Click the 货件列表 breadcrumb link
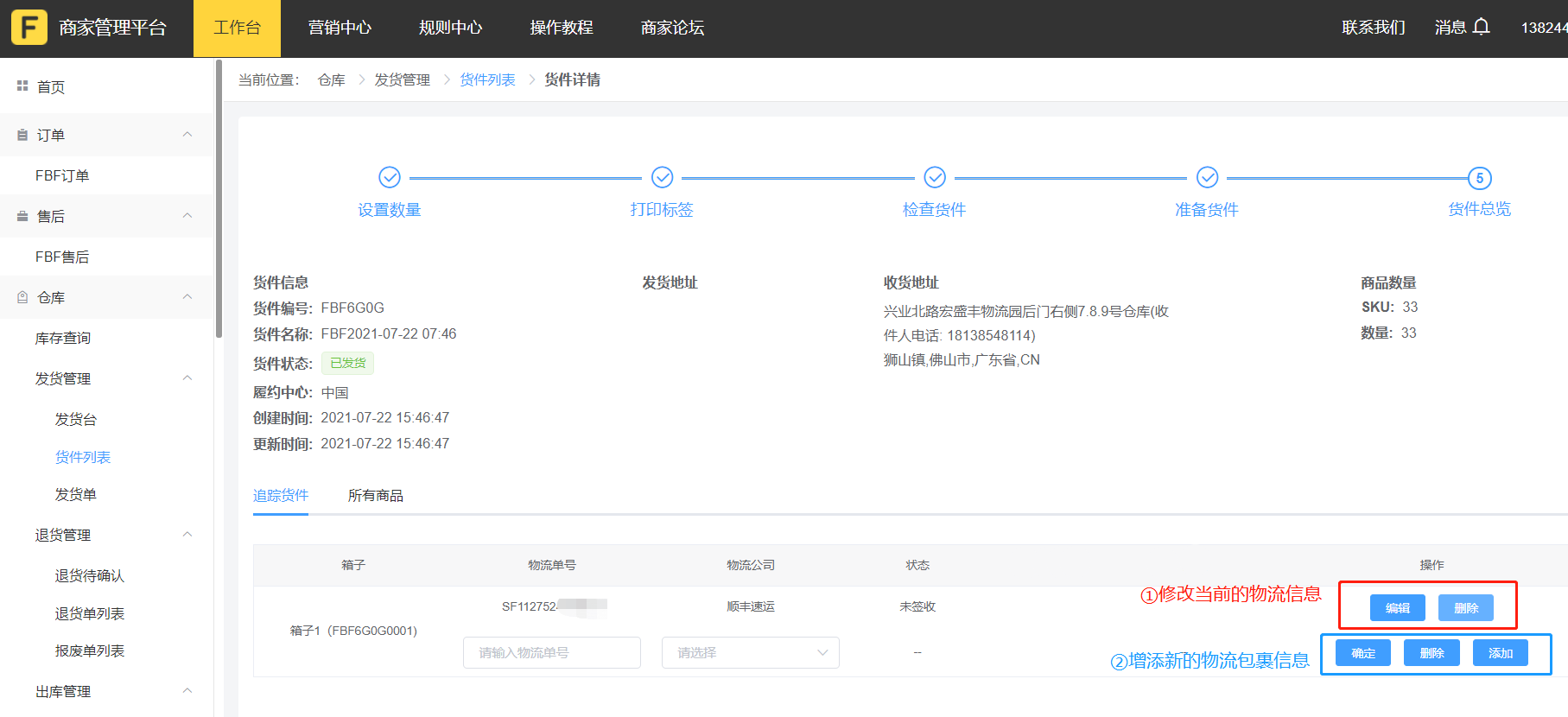This screenshot has width=1568, height=717. [487, 80]
